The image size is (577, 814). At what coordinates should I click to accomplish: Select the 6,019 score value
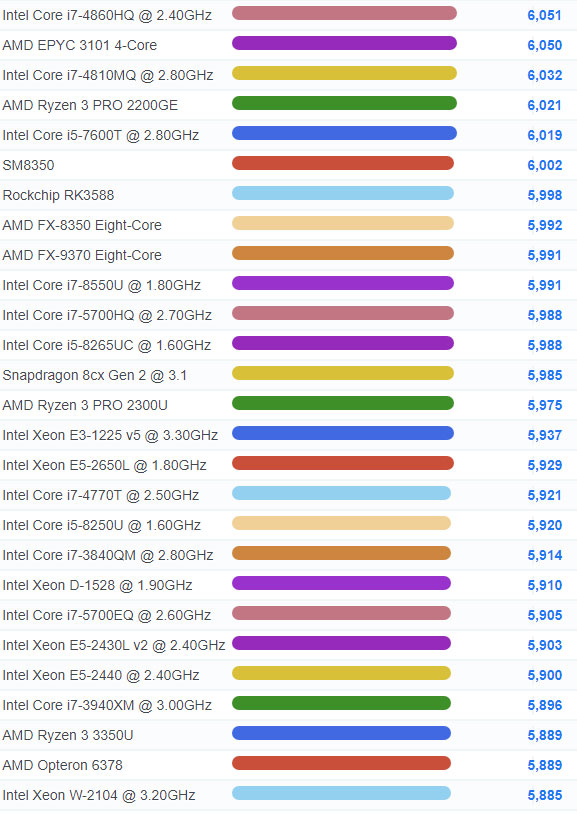click(545, 135)
